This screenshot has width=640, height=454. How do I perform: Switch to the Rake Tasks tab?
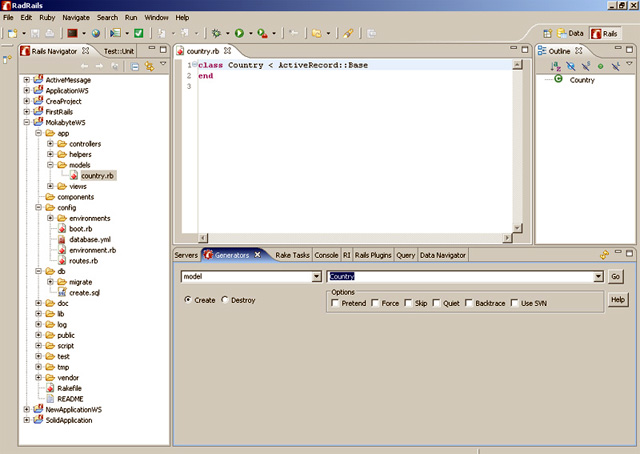coord(292,255)
